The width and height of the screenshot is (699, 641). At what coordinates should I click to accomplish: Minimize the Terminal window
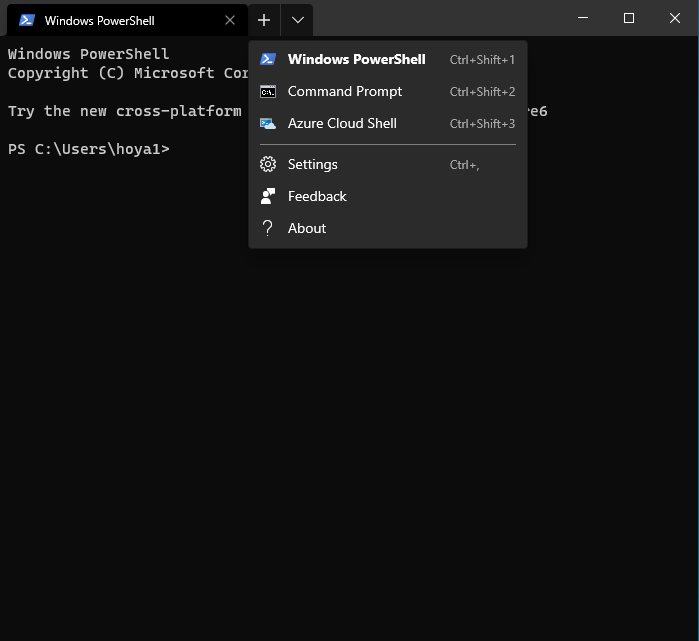583,18
